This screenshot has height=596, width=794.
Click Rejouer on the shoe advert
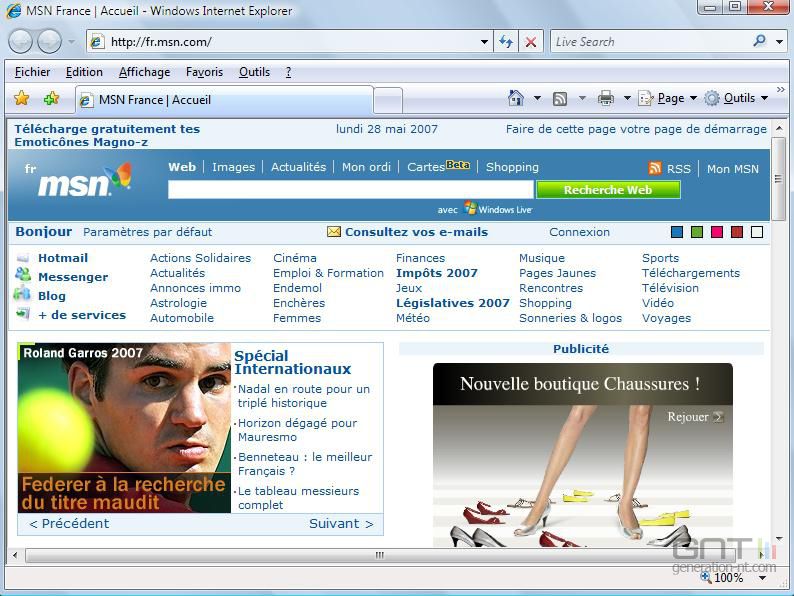(x=695, y=417)
